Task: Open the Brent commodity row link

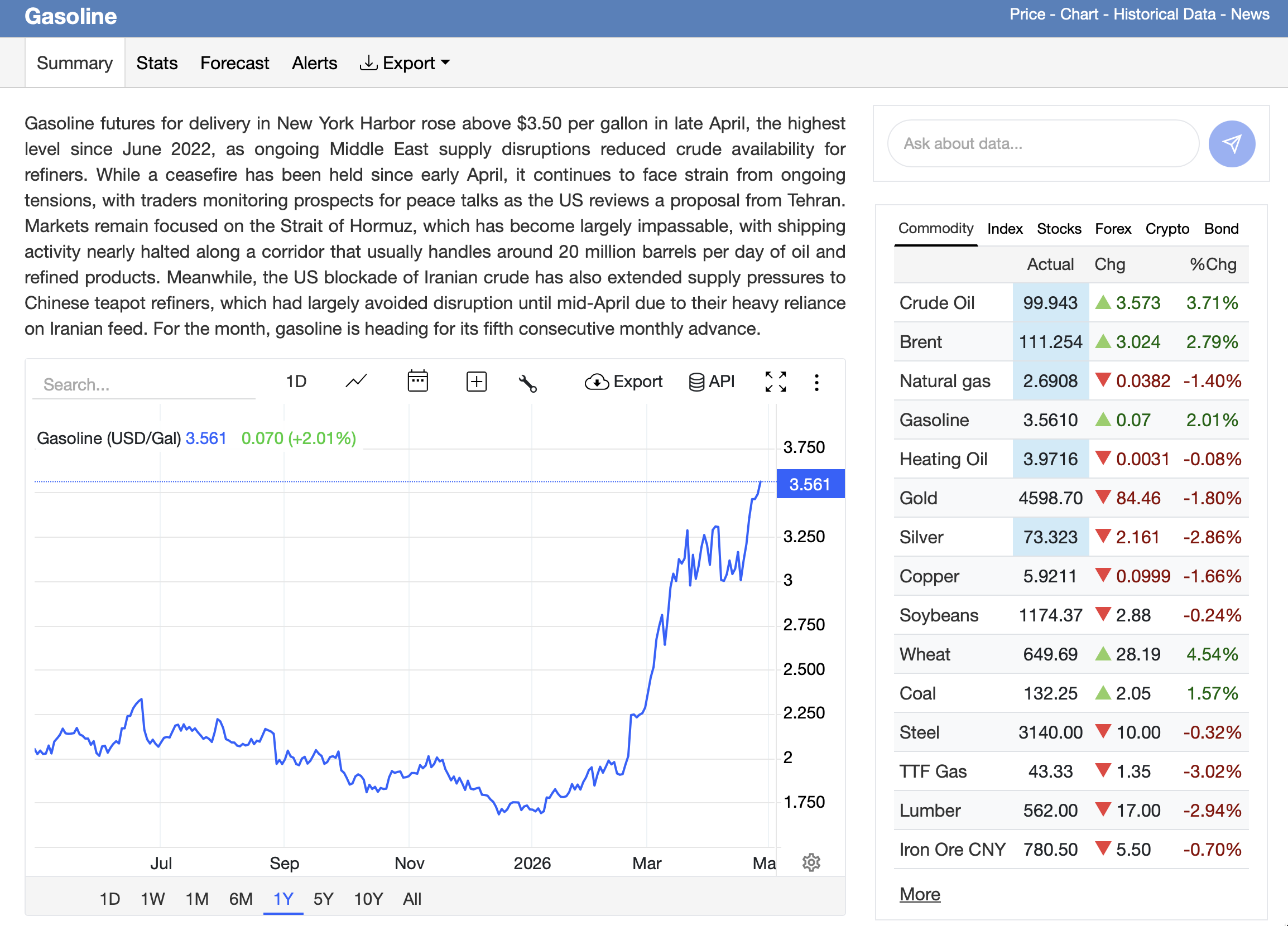Action: (921, 342)
